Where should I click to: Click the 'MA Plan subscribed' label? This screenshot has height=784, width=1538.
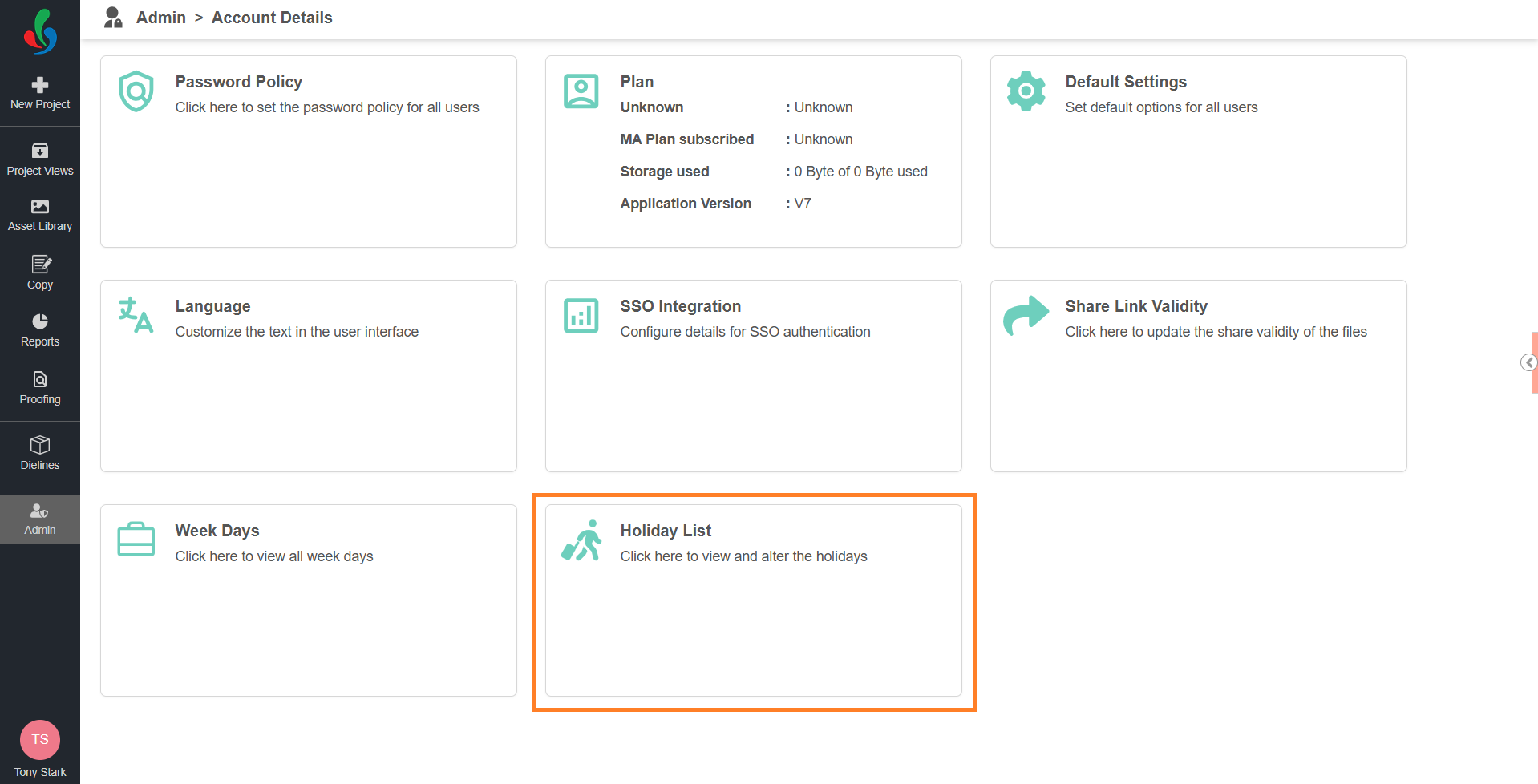[687, 139]
